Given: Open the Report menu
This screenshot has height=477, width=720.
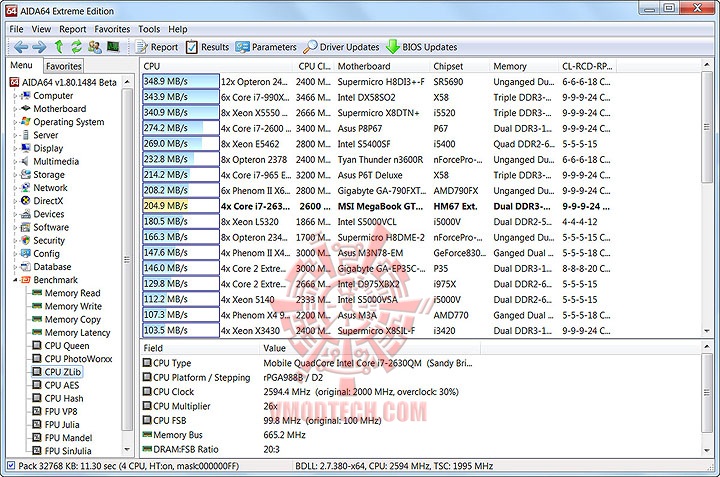Looking at the screenshot, I should tap(73, 29).
